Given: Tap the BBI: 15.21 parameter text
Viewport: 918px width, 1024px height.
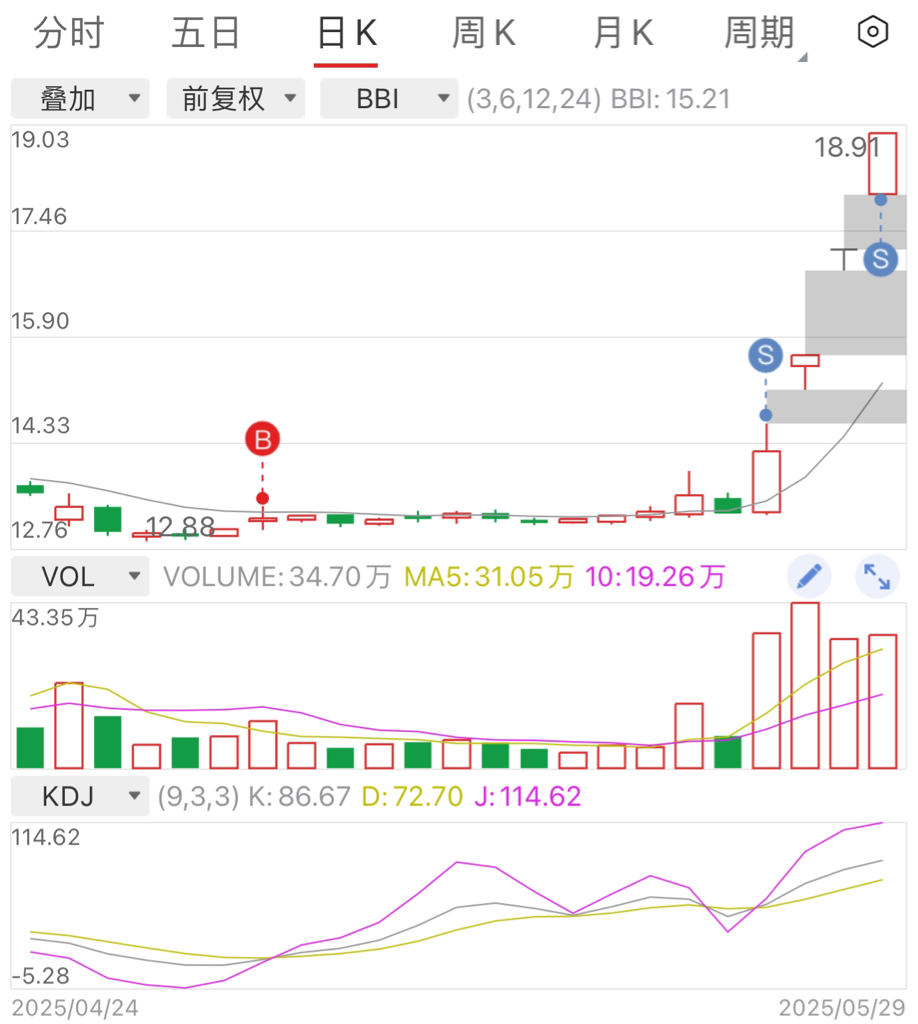Looking at the screenshot, I should coord(670,99).
